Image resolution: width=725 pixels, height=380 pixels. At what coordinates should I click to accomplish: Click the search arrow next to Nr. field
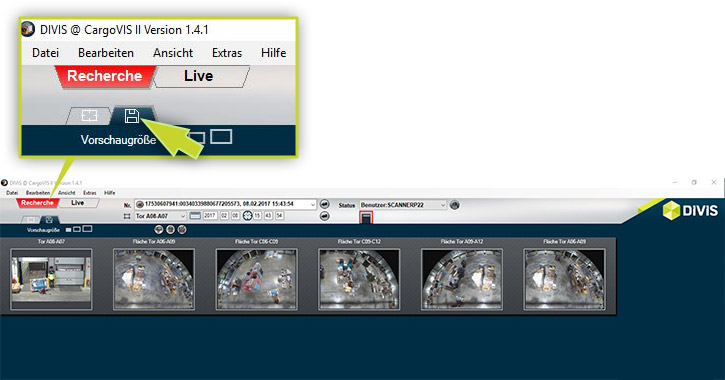325,204
